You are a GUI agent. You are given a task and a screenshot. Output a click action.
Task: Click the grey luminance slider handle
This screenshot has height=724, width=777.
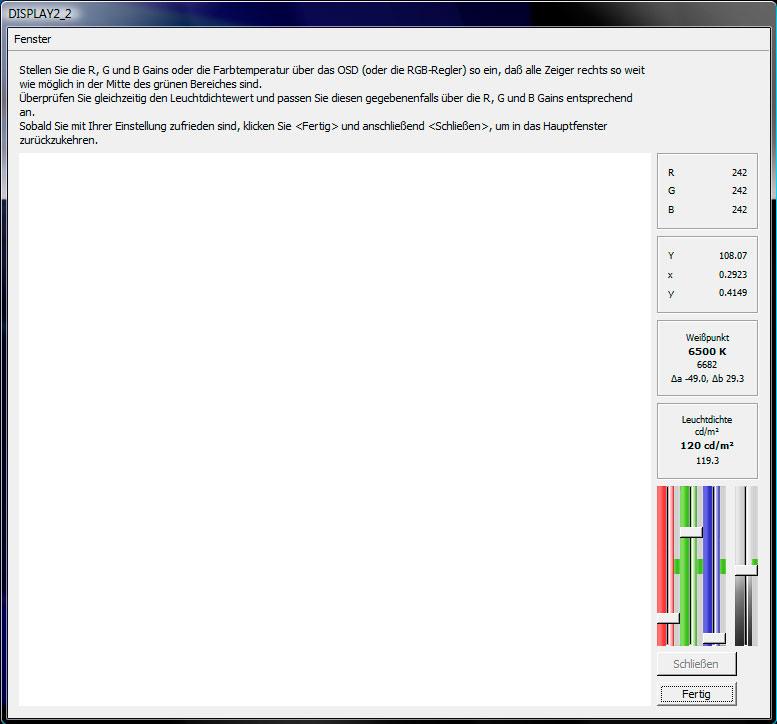[745, 569]
